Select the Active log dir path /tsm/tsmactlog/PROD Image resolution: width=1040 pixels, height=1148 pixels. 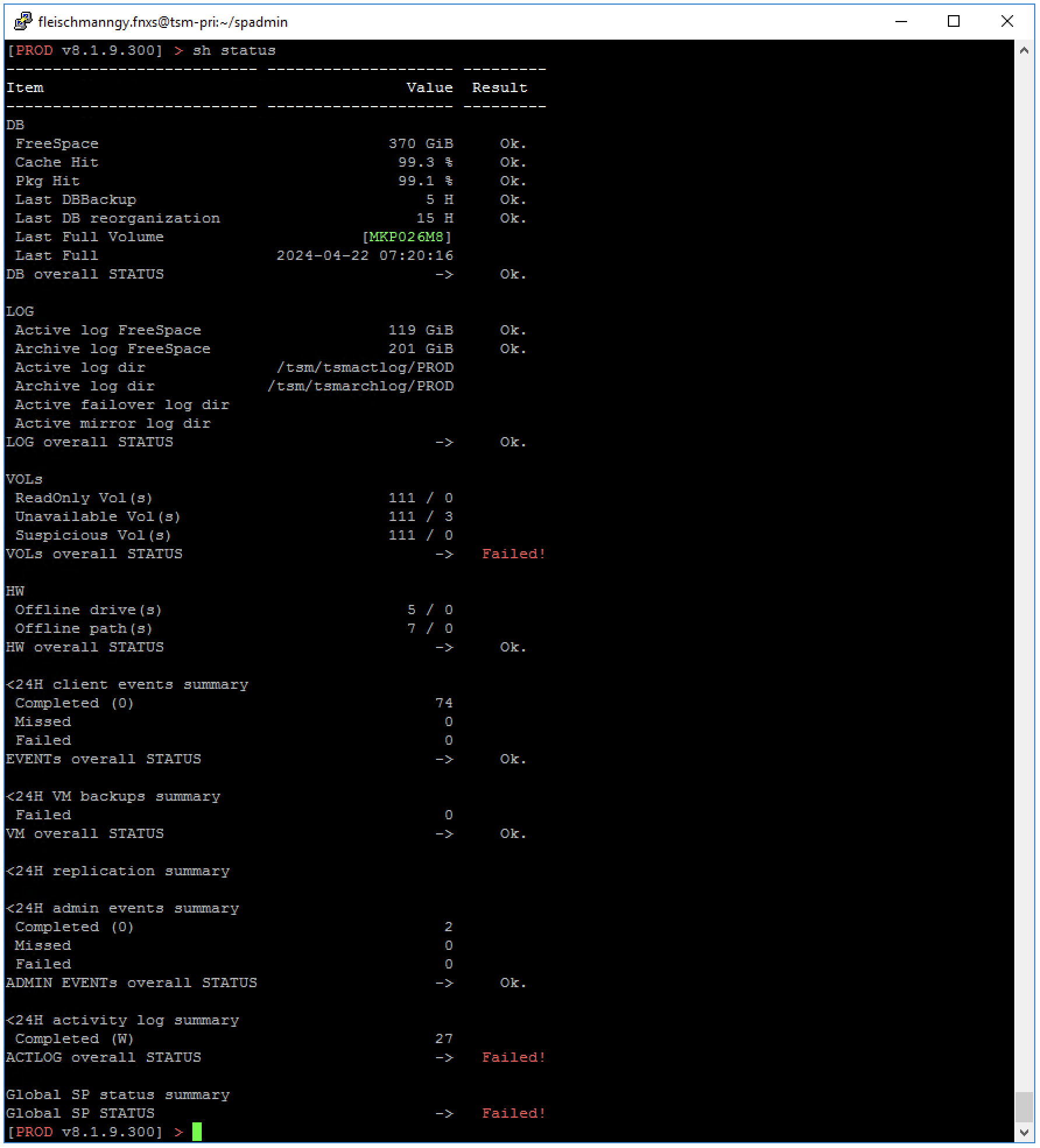click(366, 367)
